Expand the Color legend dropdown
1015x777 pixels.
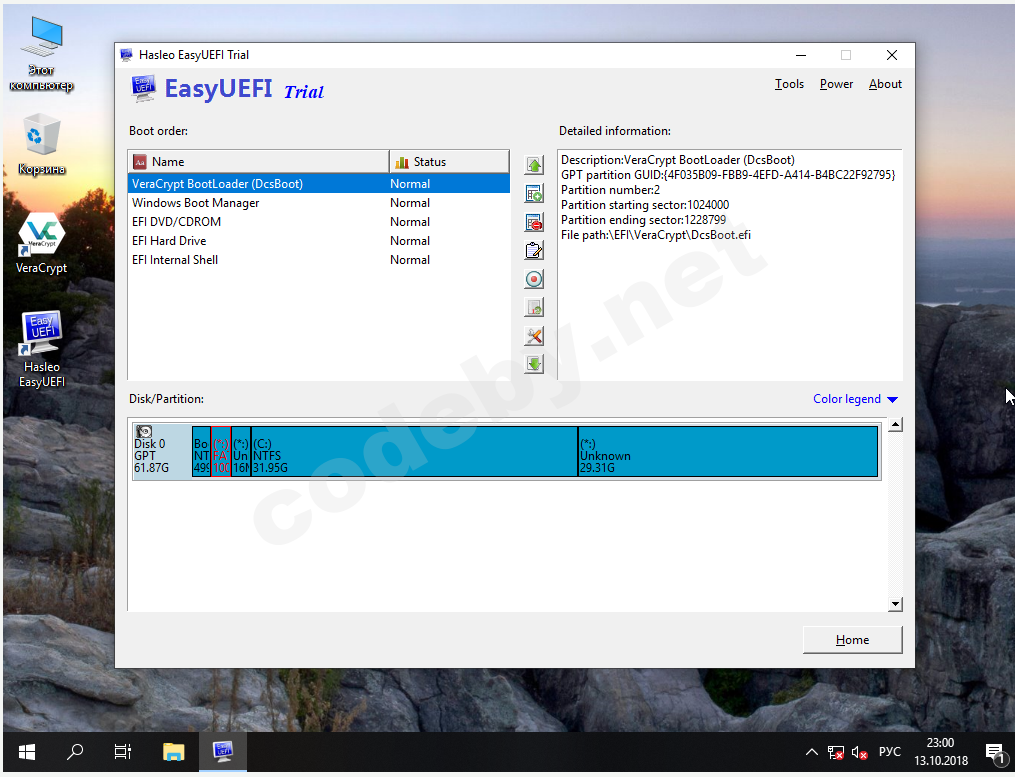tap(855, 399)
